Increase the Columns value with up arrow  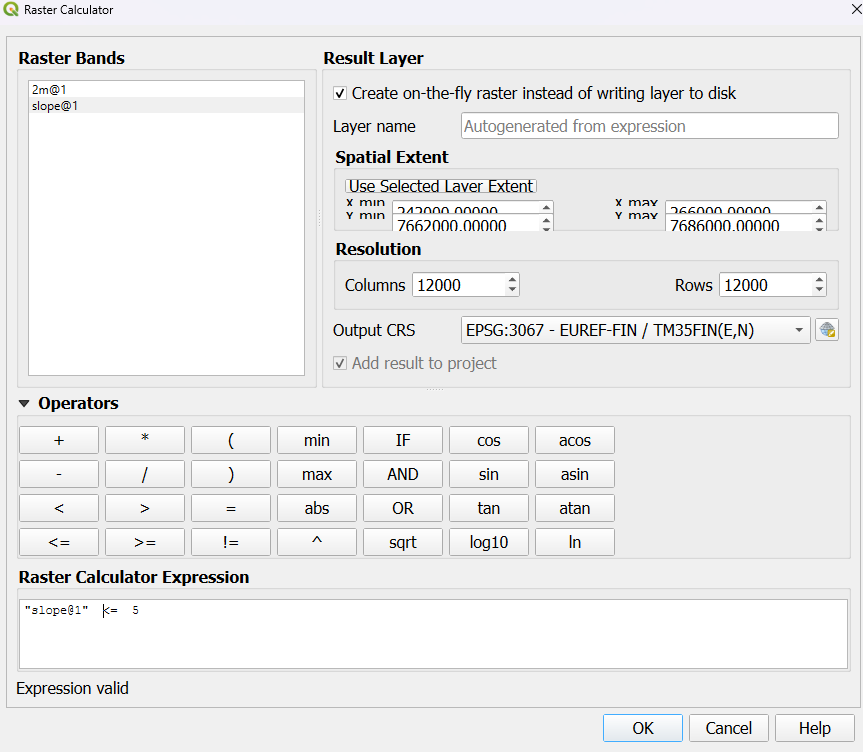[512, 280]
